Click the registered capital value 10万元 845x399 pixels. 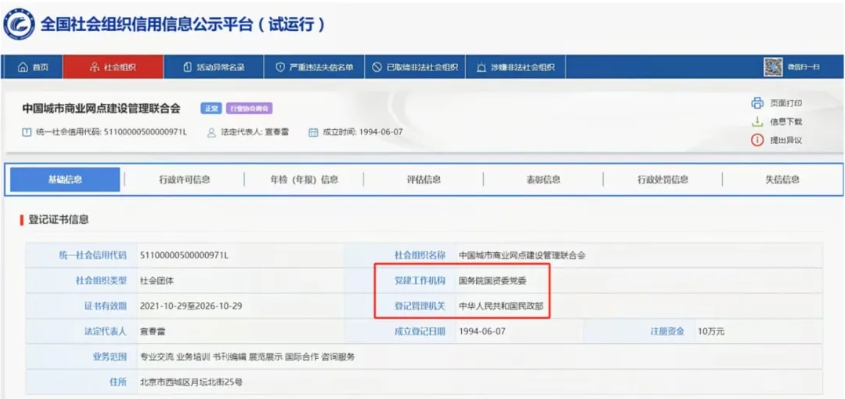pos(710,331)
